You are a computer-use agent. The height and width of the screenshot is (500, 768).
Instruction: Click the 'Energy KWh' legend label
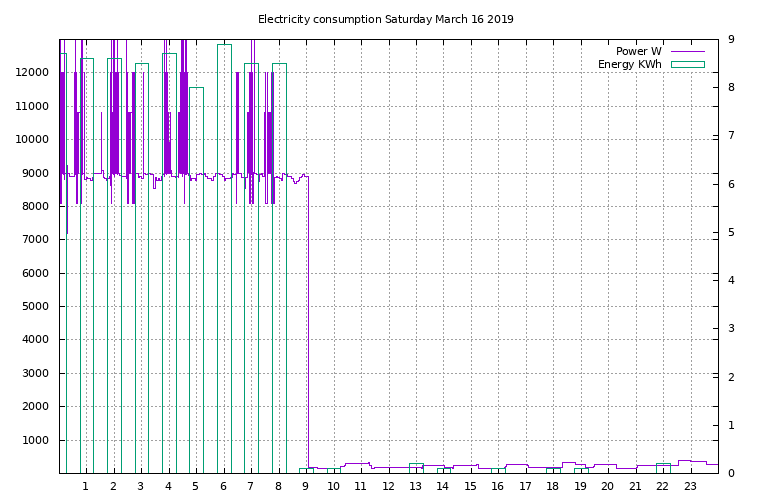click(x=629, y=65)
